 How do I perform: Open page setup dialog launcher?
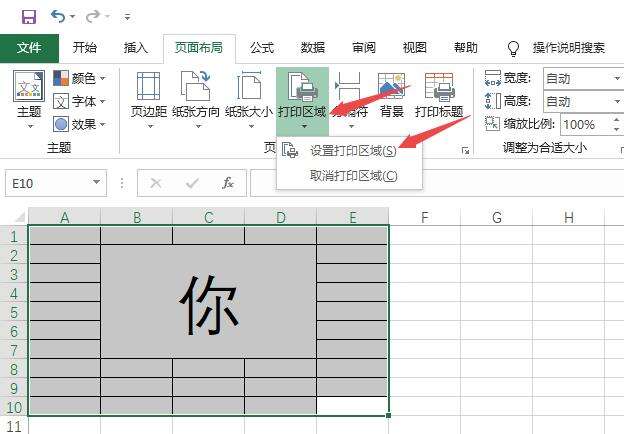pos(465,150)
